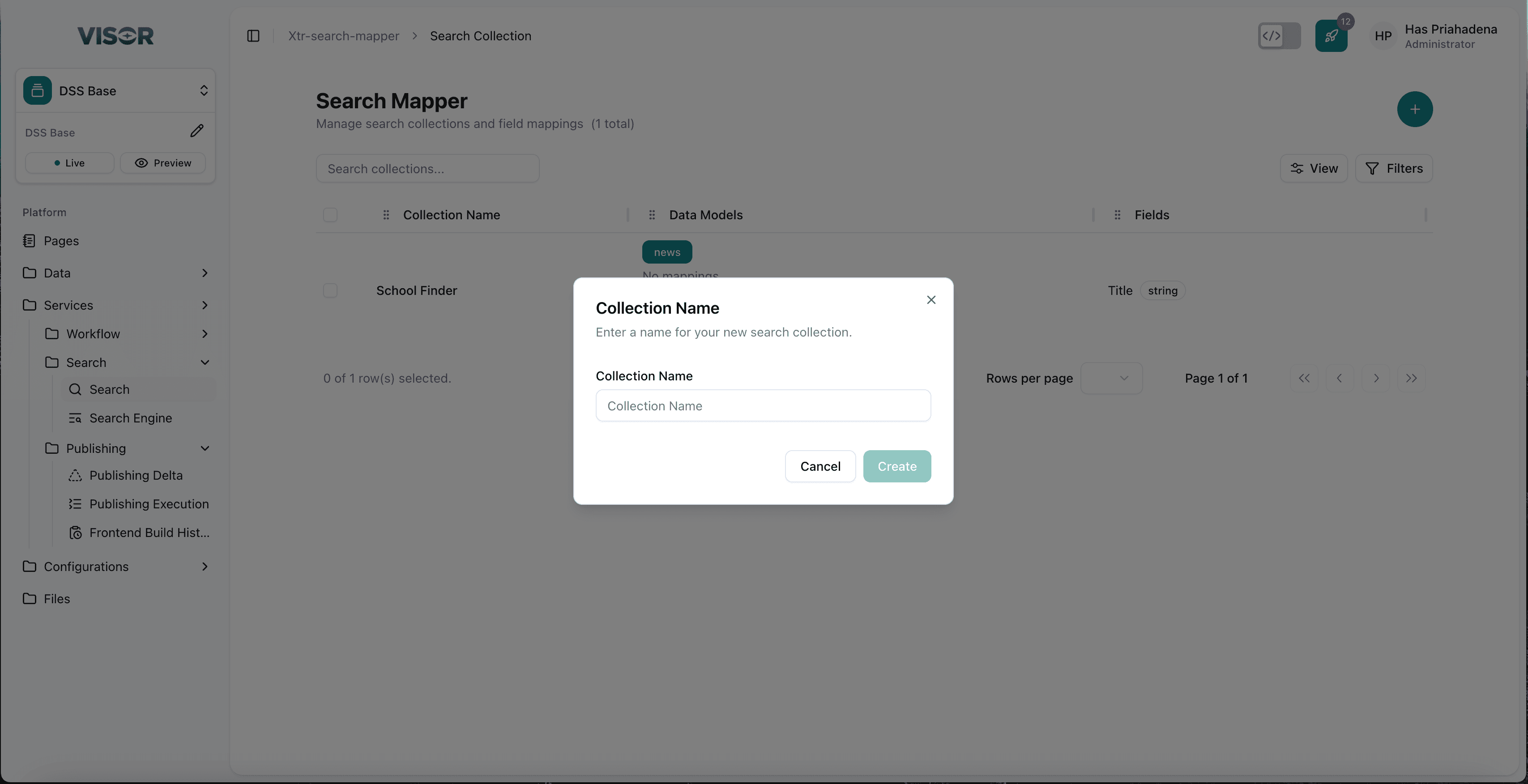The width and height of the screenshot is (1528, 784).
Task: Go to the next page
Action: point(1375,379)
